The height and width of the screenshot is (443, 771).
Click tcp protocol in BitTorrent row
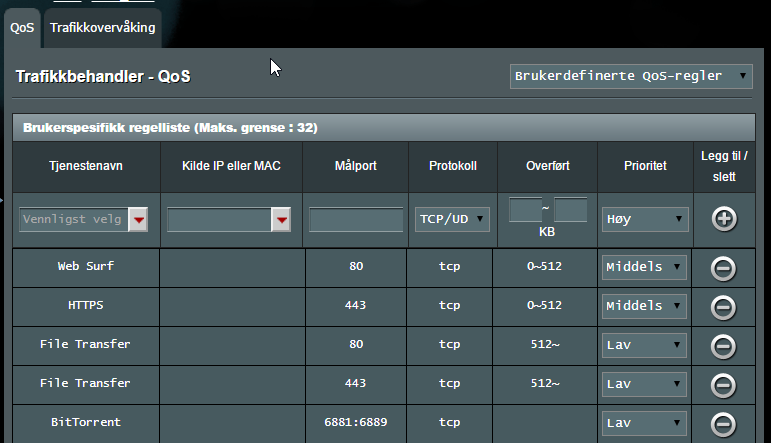(449, 422)
